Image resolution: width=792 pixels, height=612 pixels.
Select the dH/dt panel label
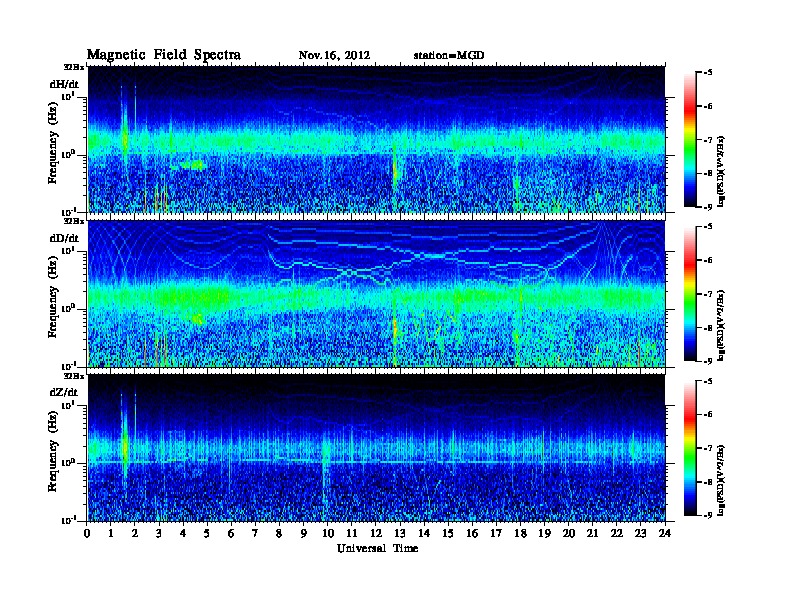coord(64,84)
